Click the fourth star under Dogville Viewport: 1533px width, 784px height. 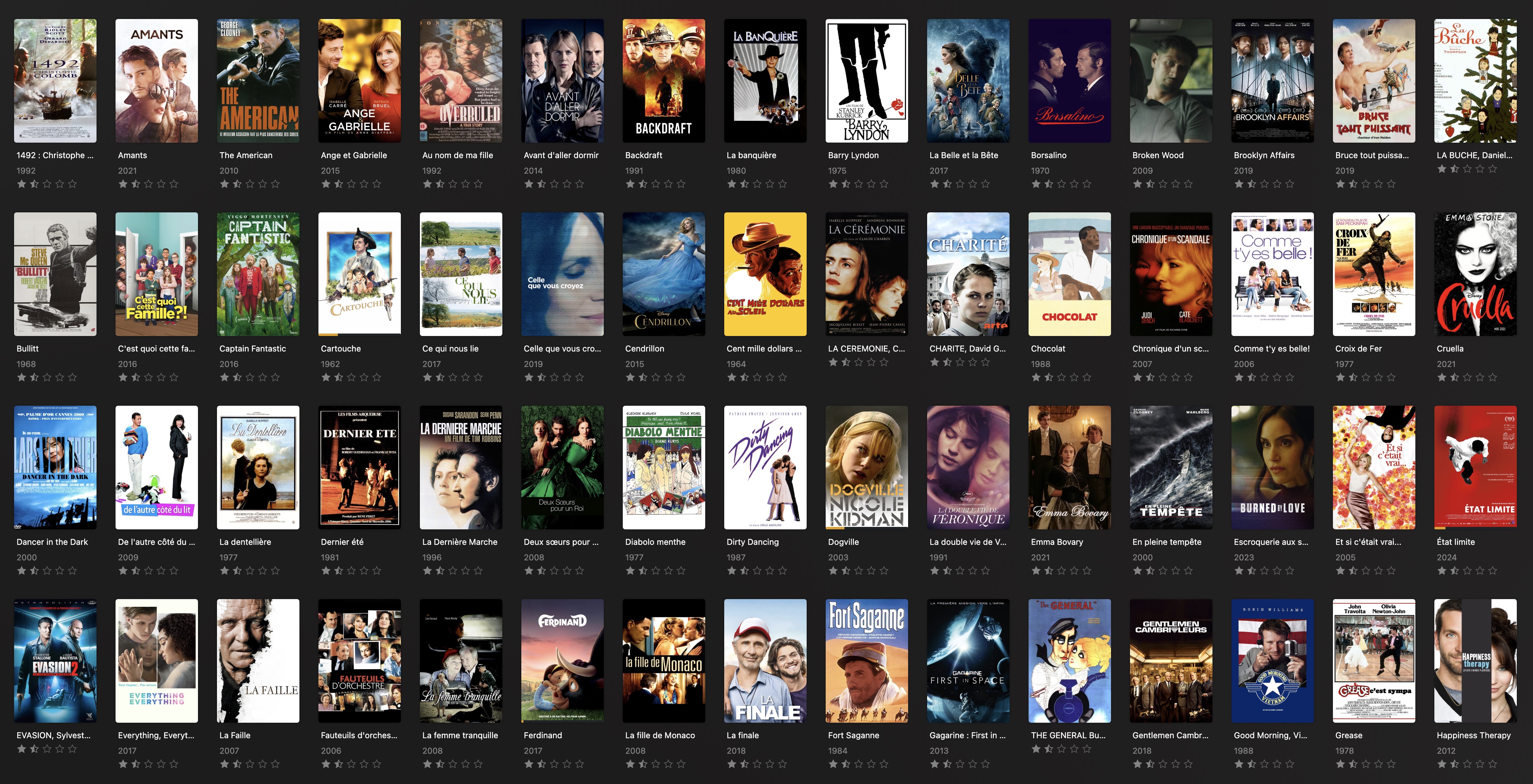point(871,571)
